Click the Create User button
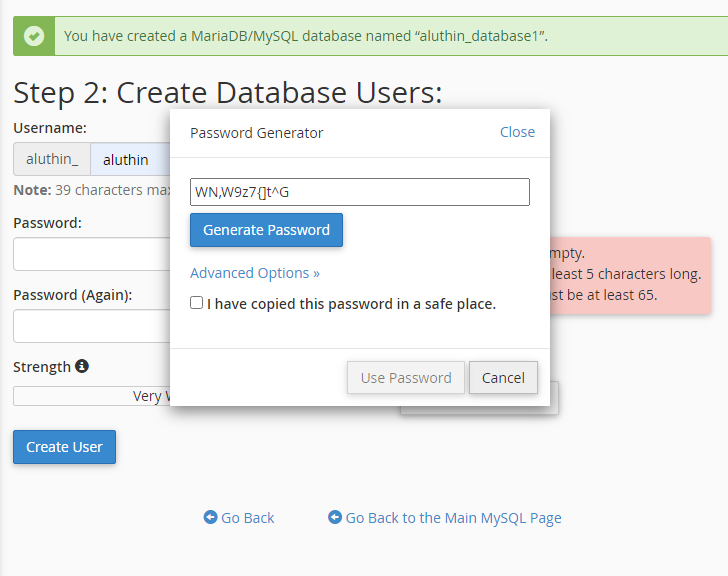 65,447
